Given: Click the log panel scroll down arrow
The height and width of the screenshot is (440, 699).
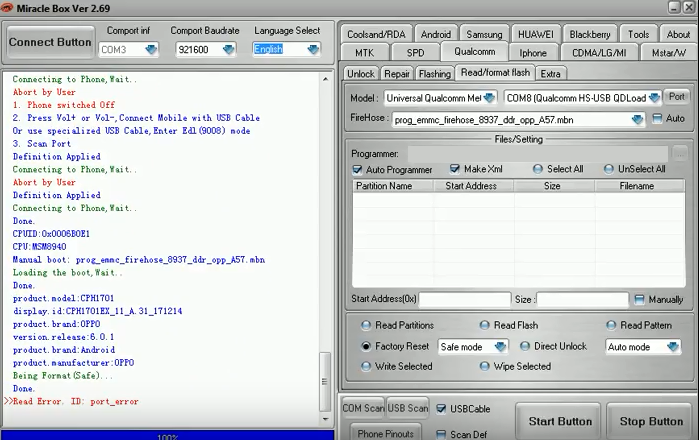Looking at the screenshot, I should click(325, 419).
